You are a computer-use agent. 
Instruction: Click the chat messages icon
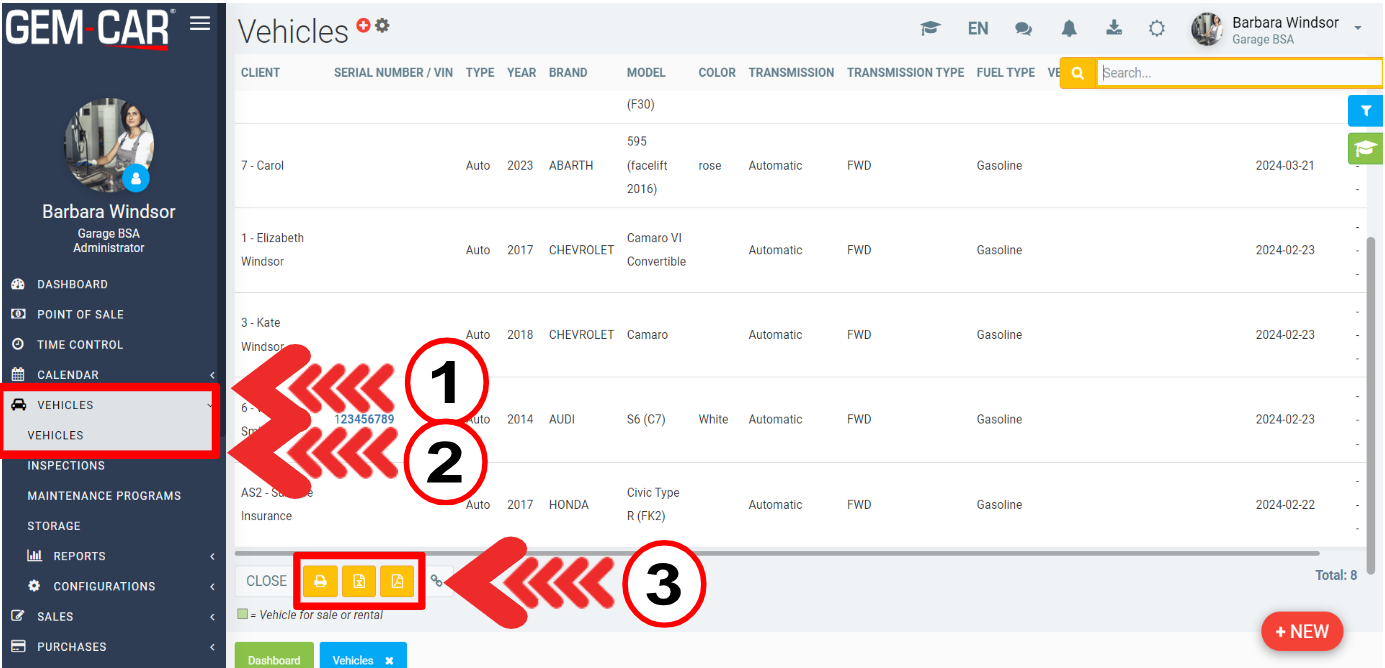[x=1023, y=29]
